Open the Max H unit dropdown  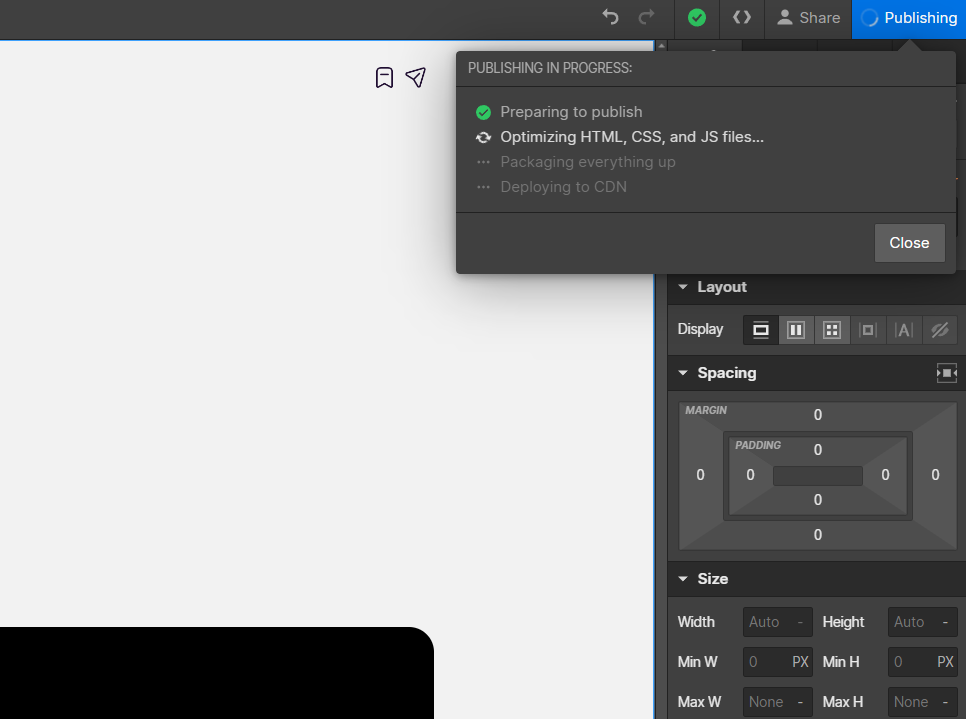(x=945, y=702)
